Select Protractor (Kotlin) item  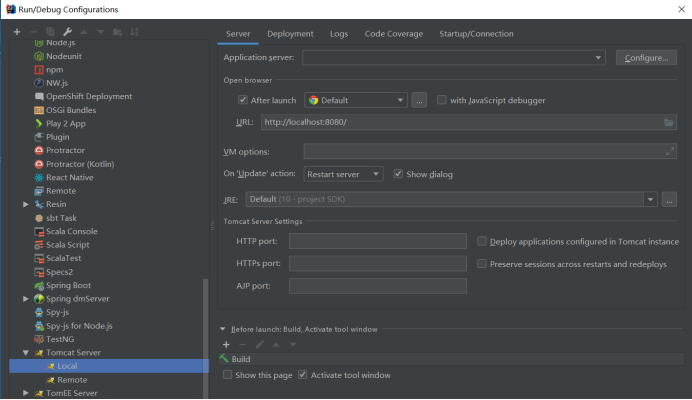coord(80,164)
